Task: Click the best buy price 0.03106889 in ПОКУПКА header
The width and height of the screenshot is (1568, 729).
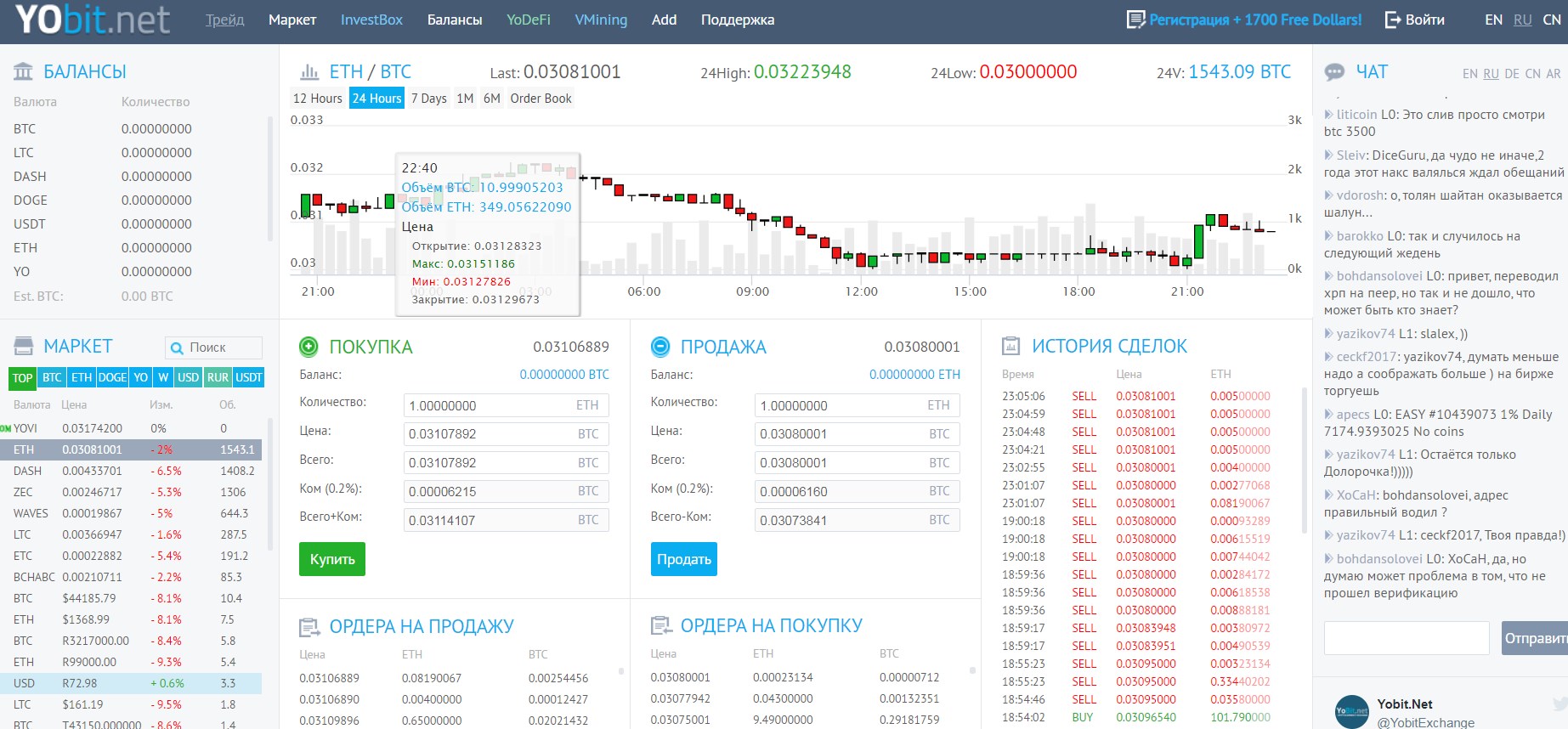Action: click(x=571, y=347)
